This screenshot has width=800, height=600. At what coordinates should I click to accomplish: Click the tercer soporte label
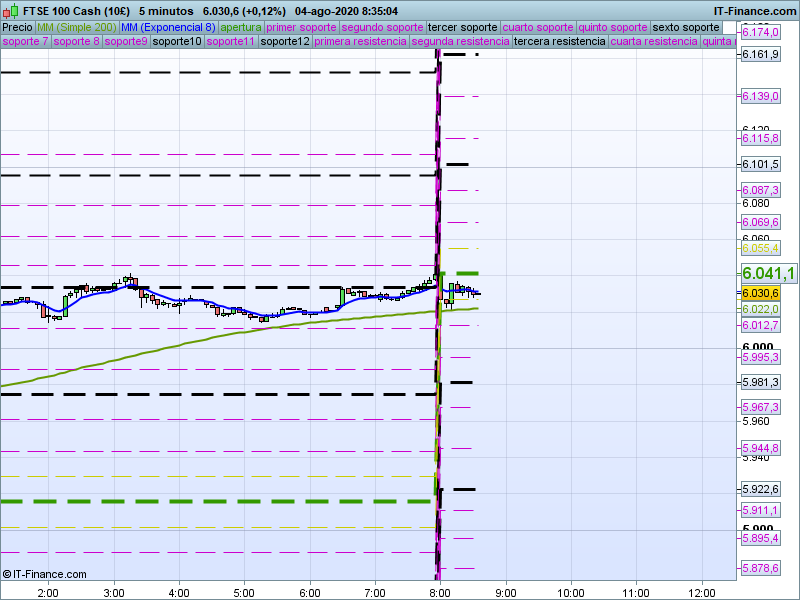(462, 27)
